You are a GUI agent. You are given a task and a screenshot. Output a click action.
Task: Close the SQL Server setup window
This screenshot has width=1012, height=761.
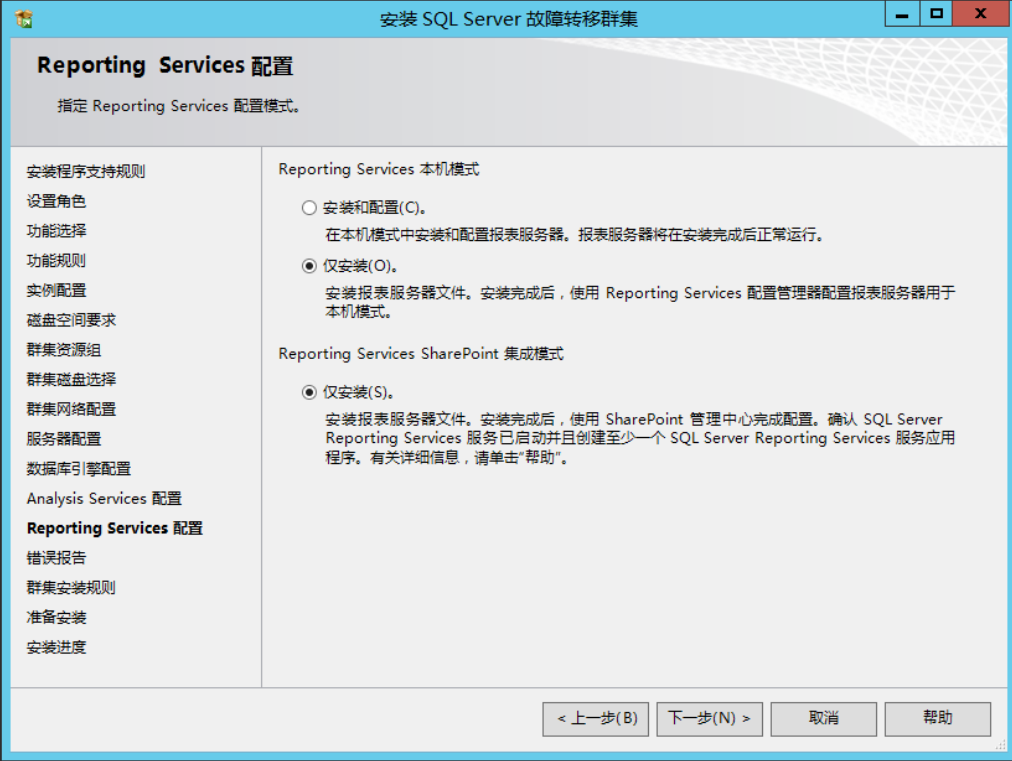[981, 14]
